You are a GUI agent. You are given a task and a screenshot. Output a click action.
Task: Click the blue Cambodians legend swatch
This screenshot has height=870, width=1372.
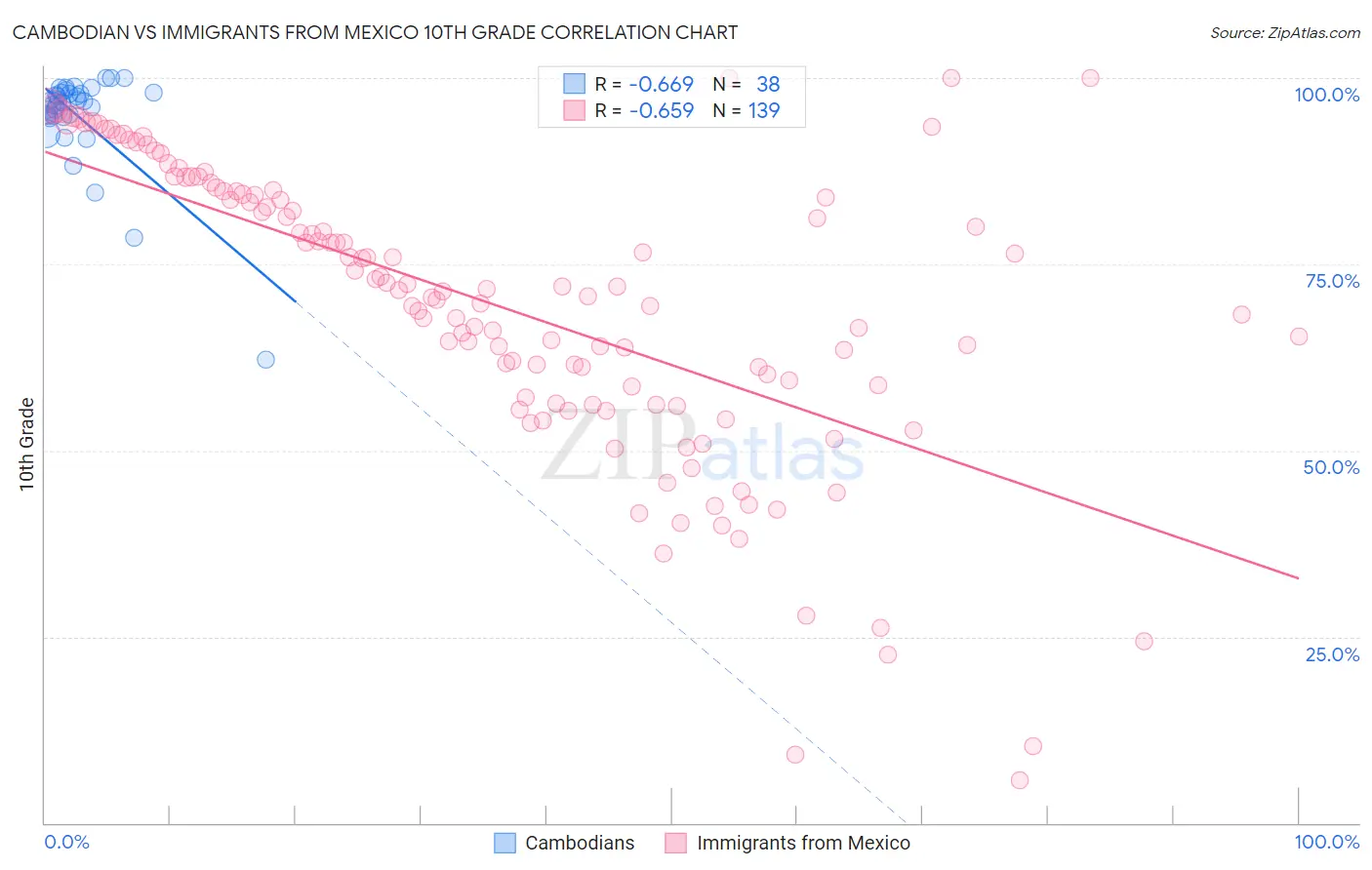point(504,843)
